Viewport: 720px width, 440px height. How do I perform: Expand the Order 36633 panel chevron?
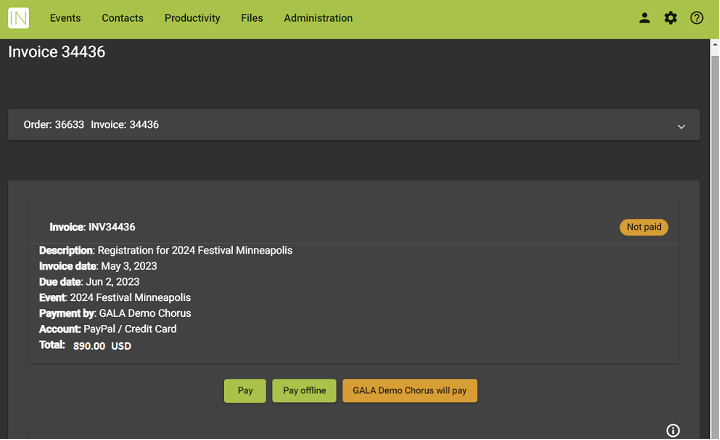tap(681, 126)
